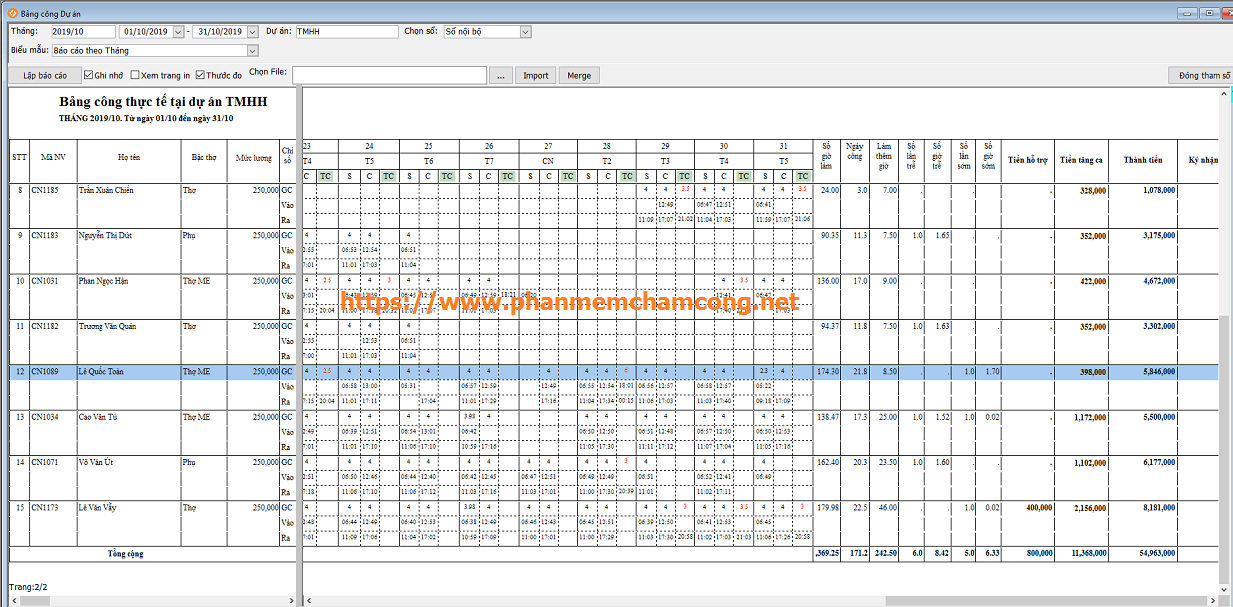Viewport: 1233px width, 607px height.
Task: Select employee name Cao Văn Tú
Action: [99, 417]
